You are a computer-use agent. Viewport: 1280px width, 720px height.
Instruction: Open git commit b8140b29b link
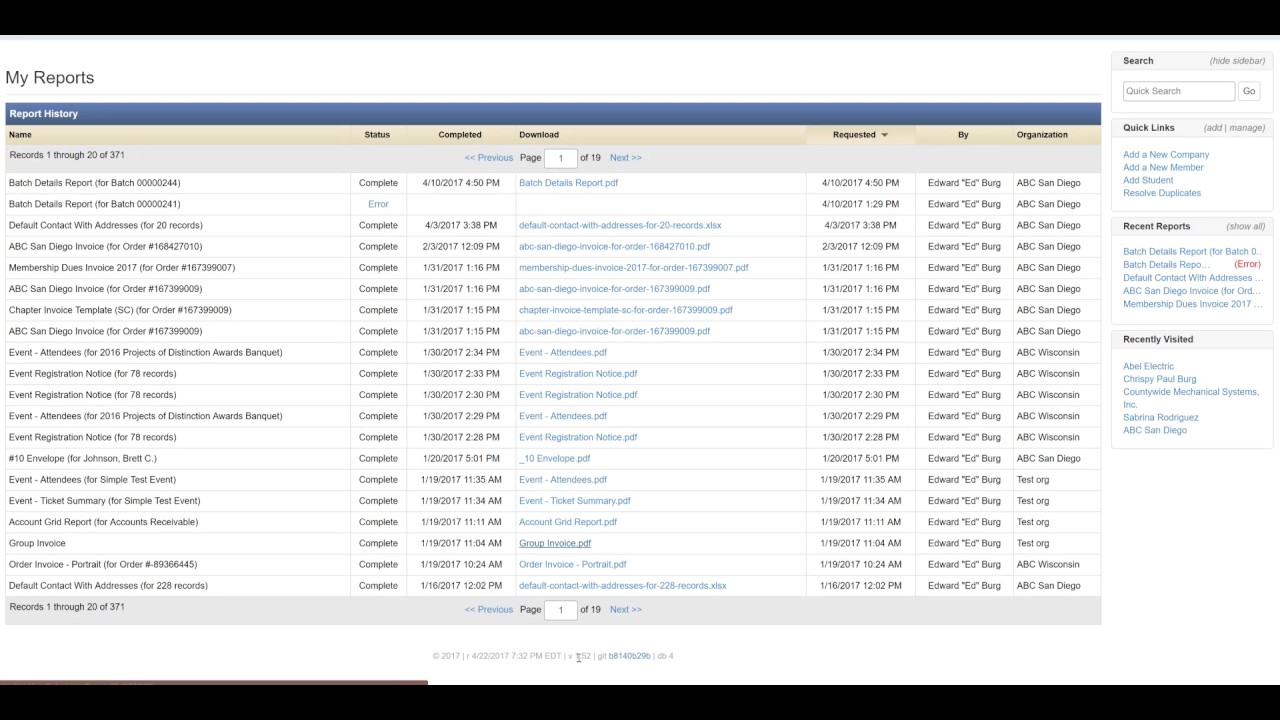click(x=630, y=656)
